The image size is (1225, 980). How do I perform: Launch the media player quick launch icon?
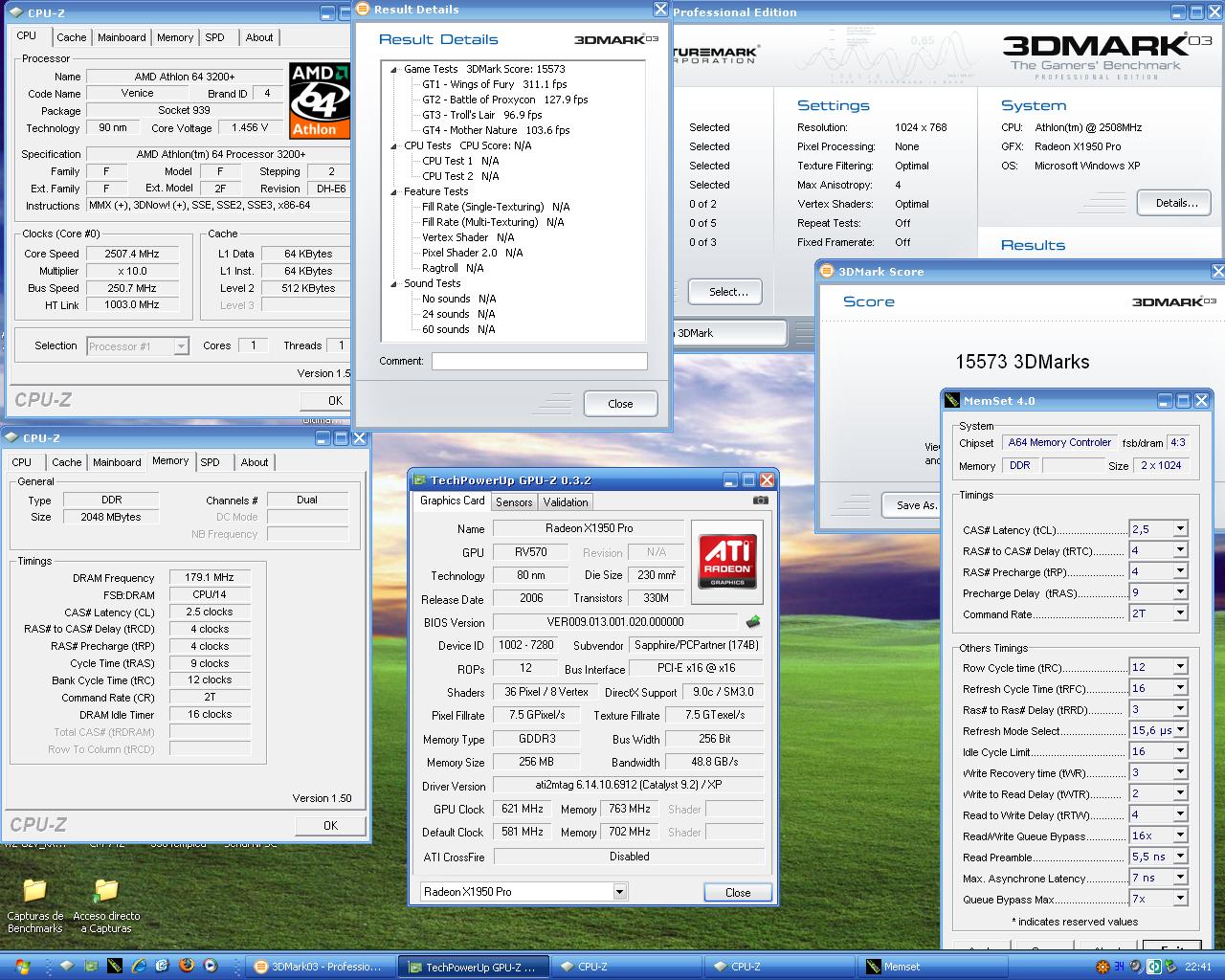point(210,967)
